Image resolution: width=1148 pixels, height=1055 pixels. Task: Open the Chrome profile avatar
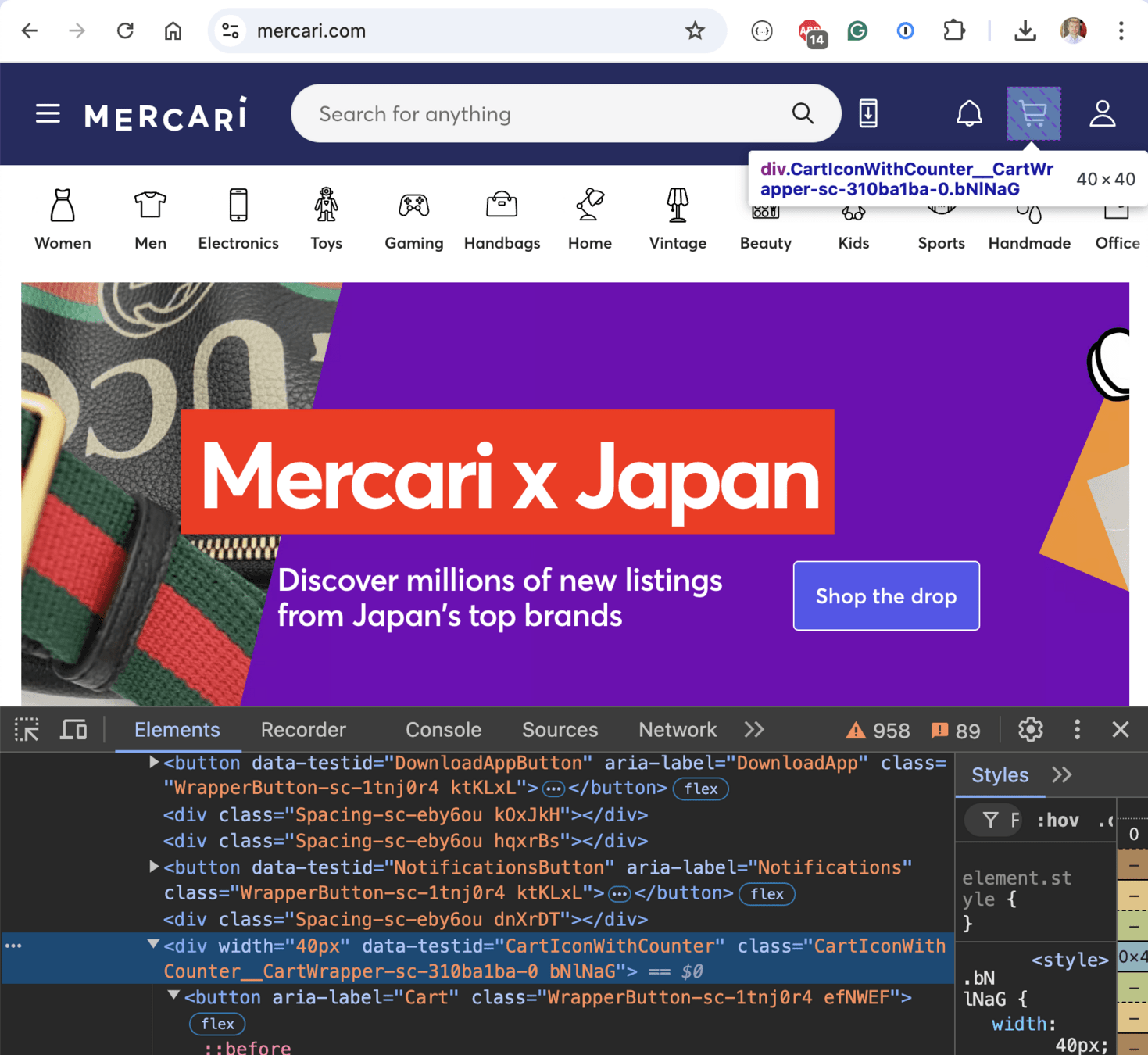point(1073,31)
